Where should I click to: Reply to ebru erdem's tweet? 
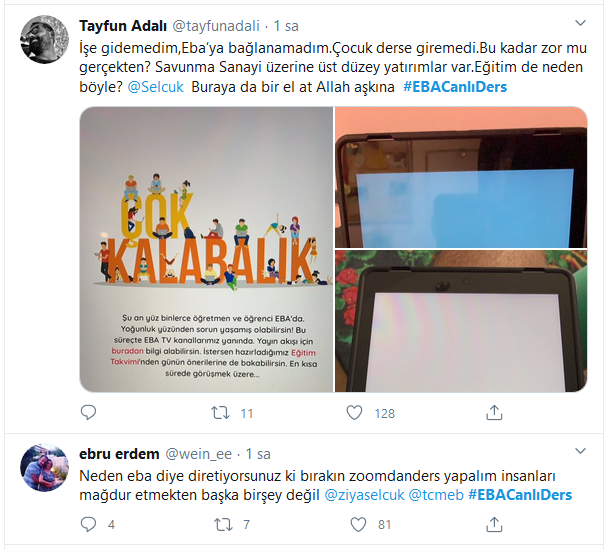[88, 524]
